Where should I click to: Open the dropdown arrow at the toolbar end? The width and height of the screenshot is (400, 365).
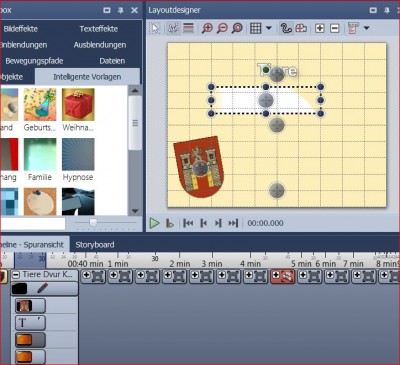pyautogui.click(x=367, y=28)
